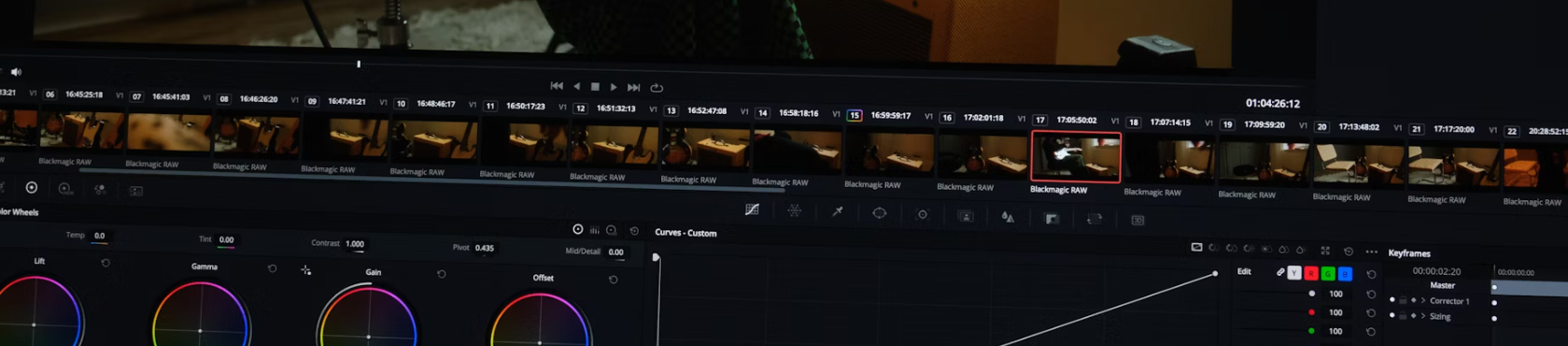Open the Blur palette

tap(1008, 217)
